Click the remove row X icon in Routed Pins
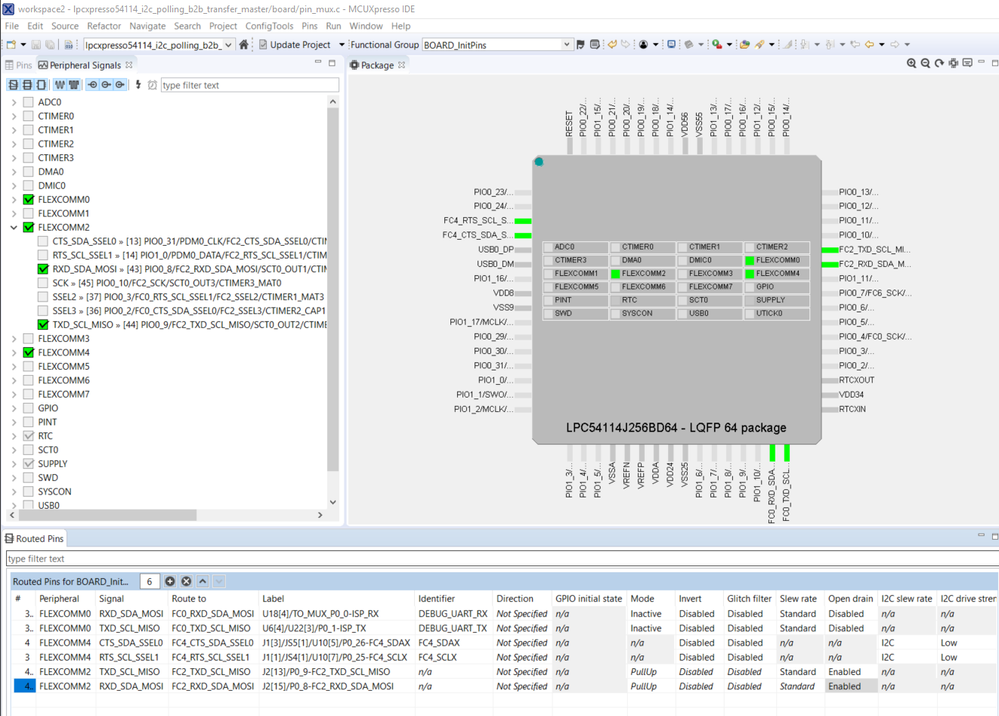 click(186, 581)
